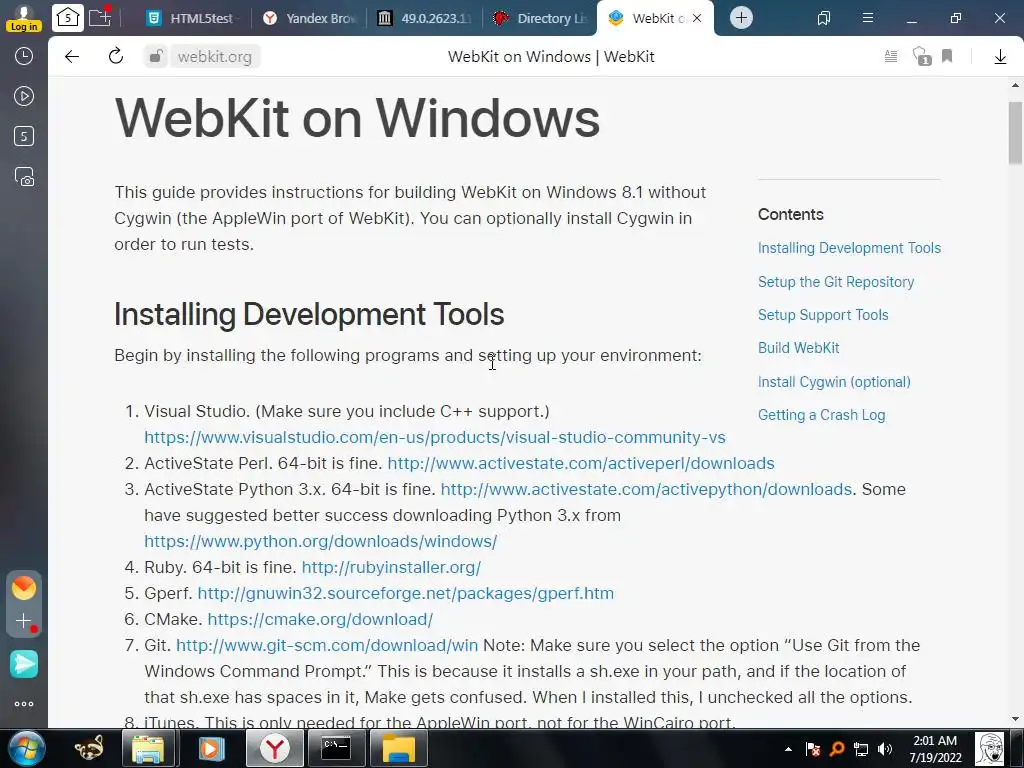Open the raccoon app in taskbar
Image resolution: width=1024 pixels, height=768 pixels.
click(89, 748)
